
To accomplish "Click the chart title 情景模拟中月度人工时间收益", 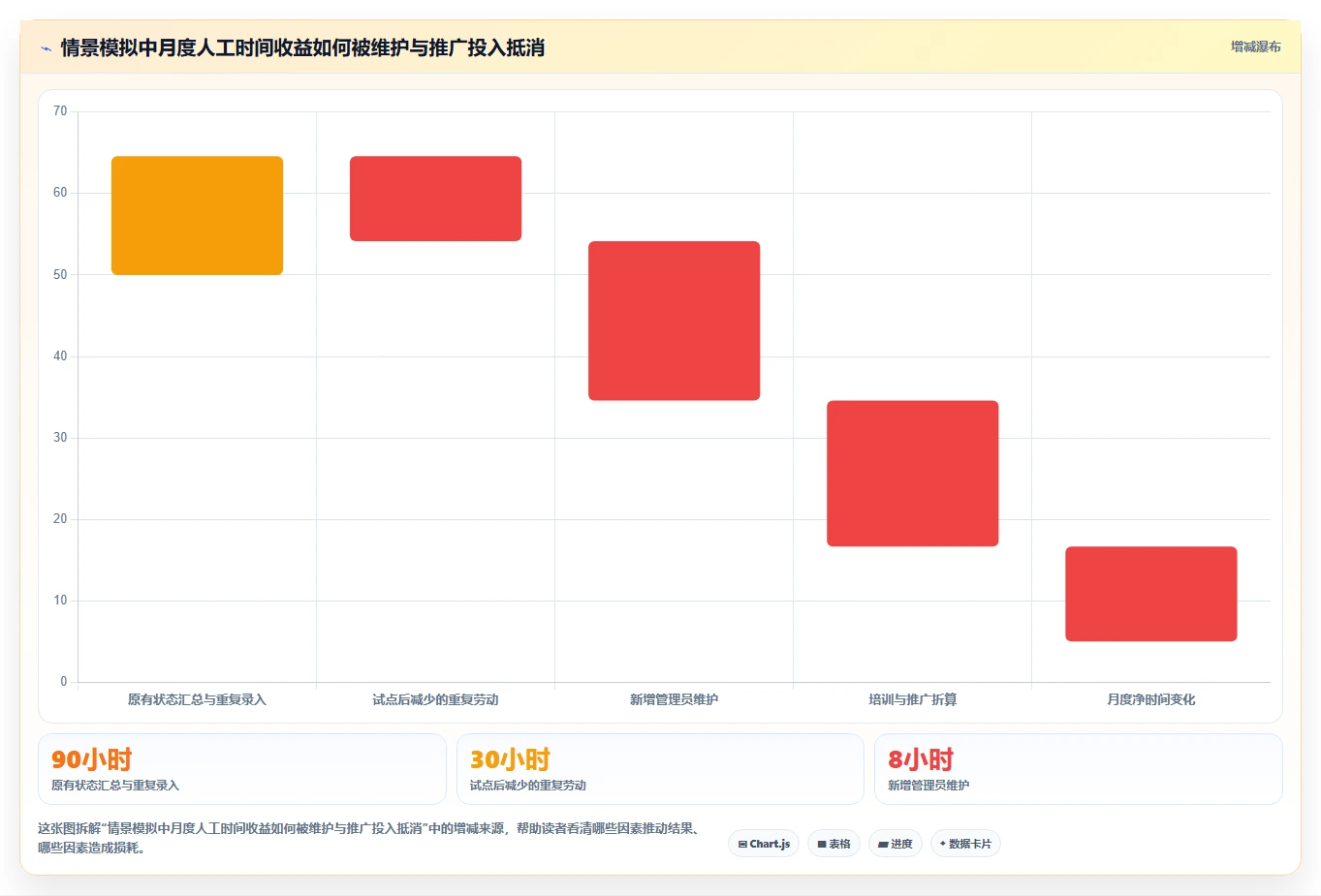I will (x=302, y=47).
